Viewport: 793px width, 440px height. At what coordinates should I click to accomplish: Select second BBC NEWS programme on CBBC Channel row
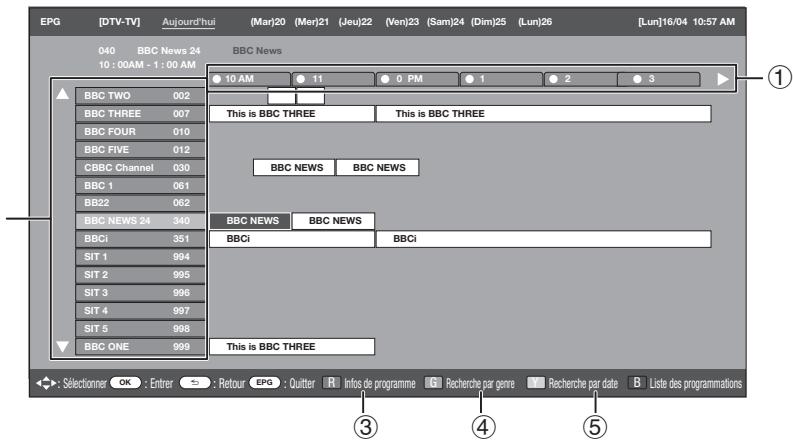pyautogui.click(x=377, y=167)
